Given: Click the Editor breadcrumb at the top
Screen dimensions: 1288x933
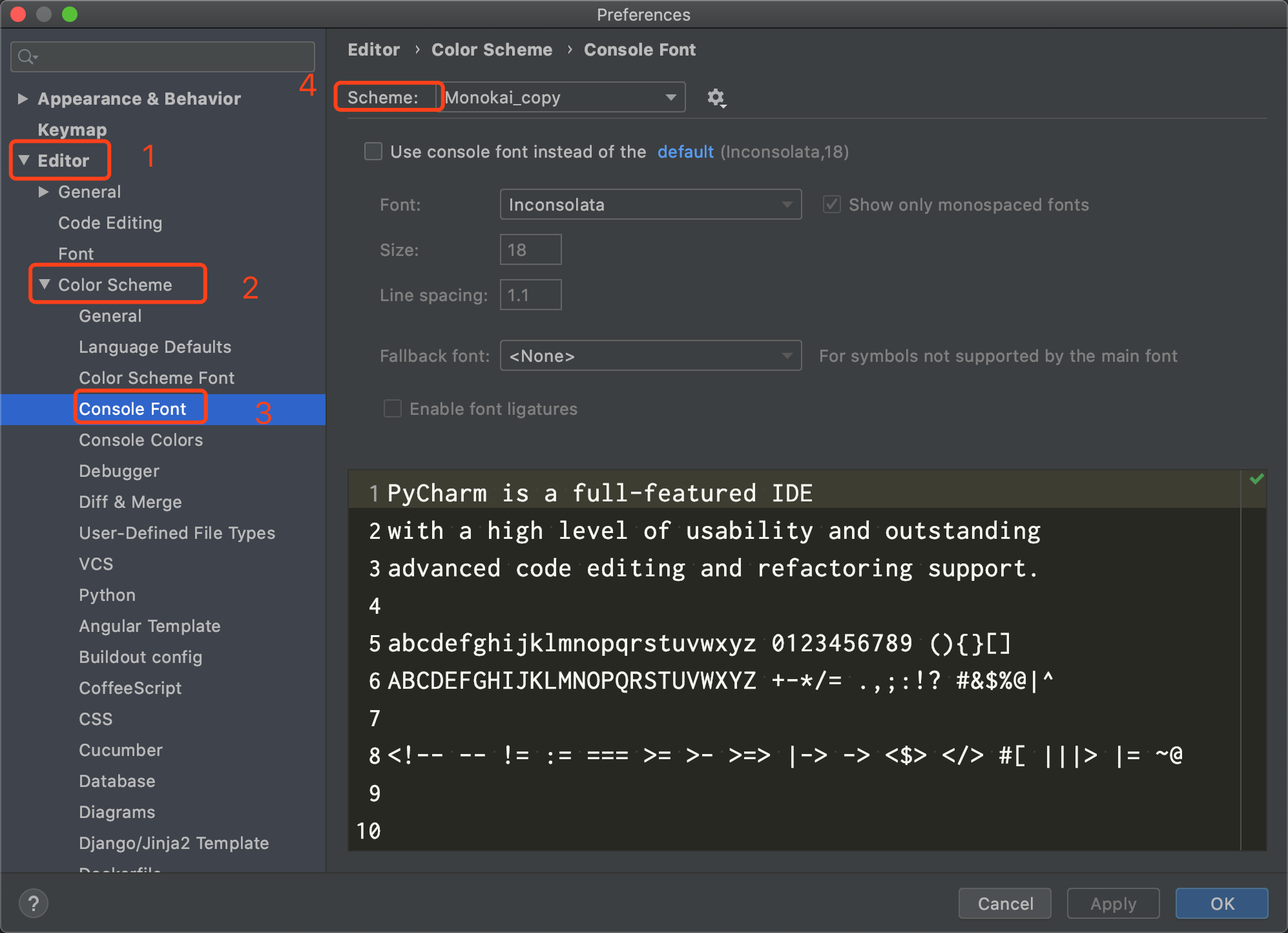Looking at the screenshot, I should pos(373,49).
